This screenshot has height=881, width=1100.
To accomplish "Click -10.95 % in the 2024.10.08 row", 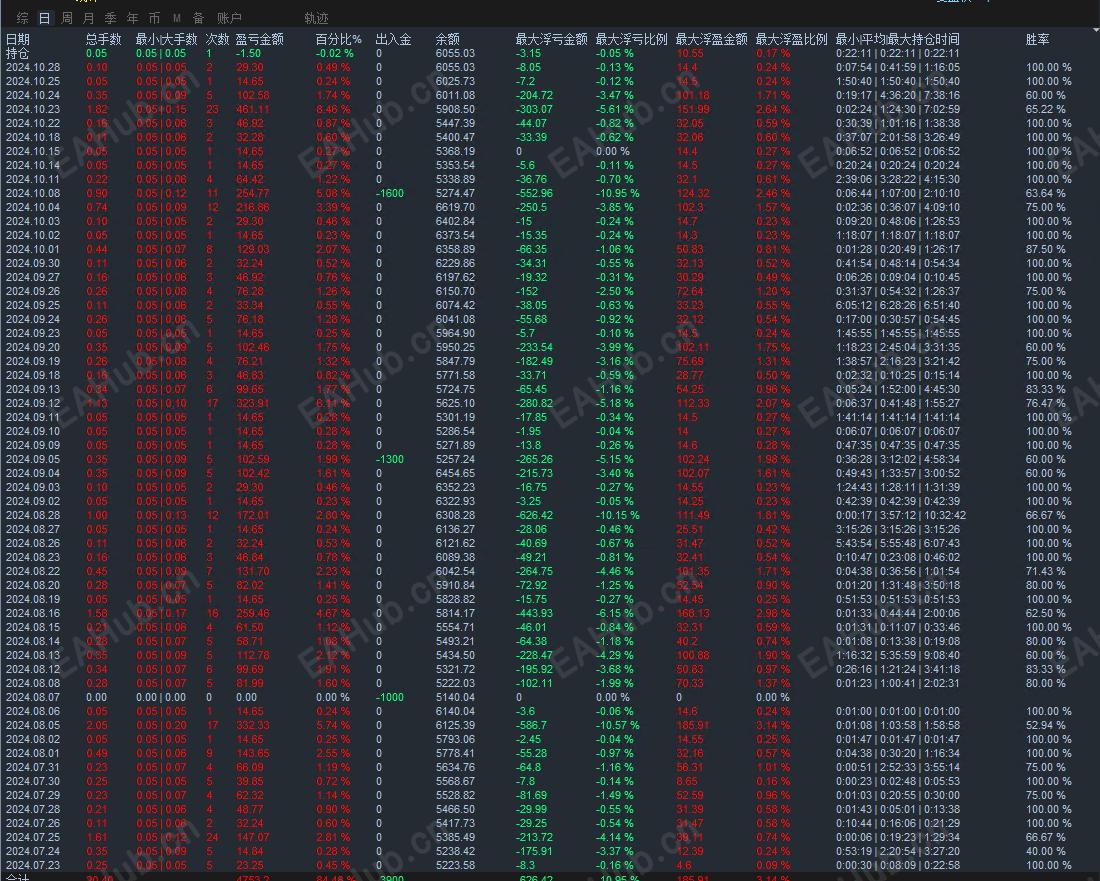I will pos(618,194).
